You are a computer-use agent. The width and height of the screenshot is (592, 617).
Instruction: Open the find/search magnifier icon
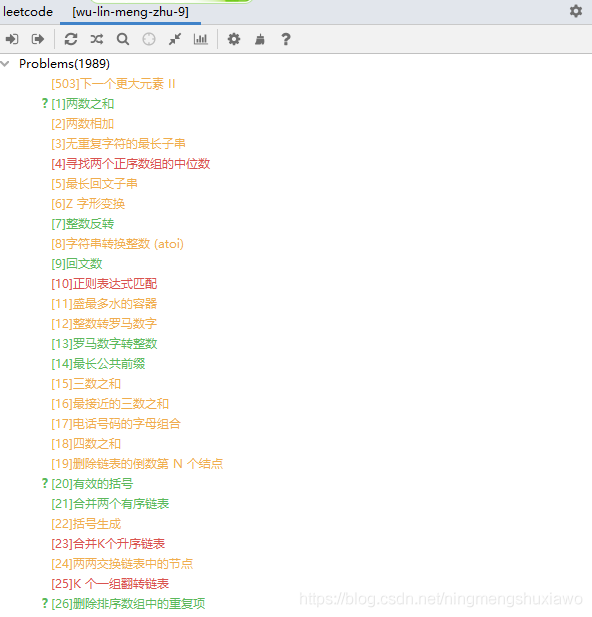(123, 39)
